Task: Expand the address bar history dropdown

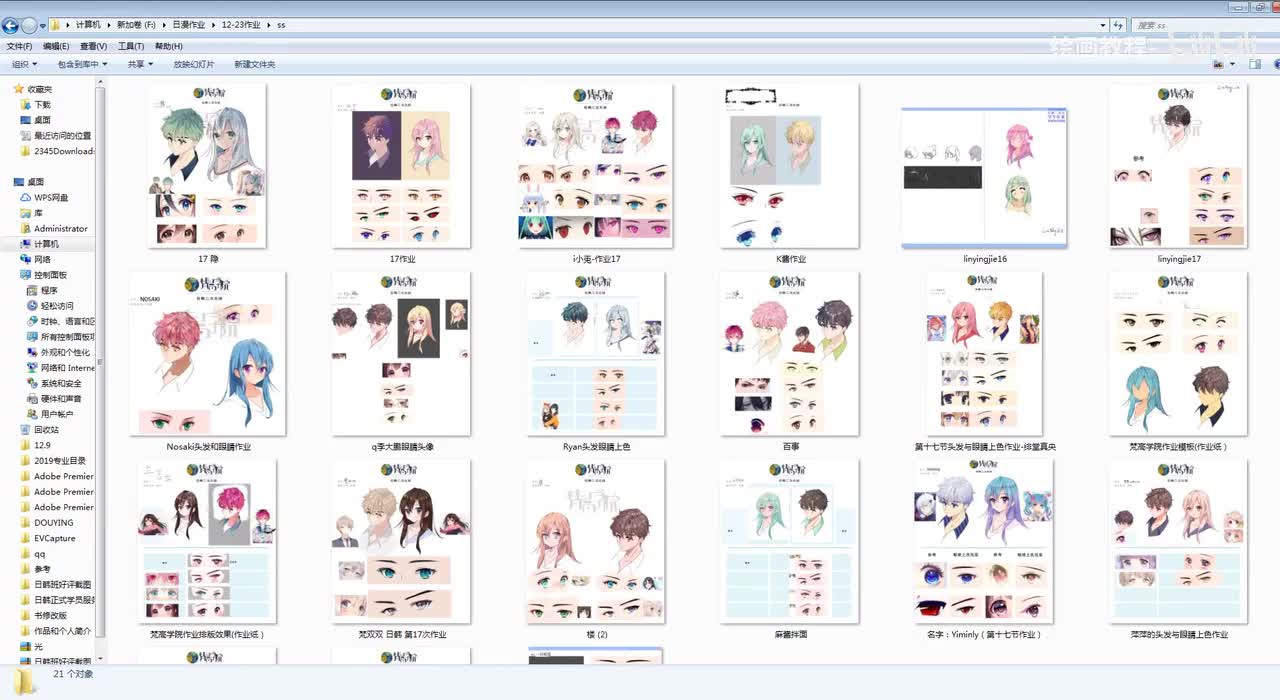Action: [x=1104, y=25]
